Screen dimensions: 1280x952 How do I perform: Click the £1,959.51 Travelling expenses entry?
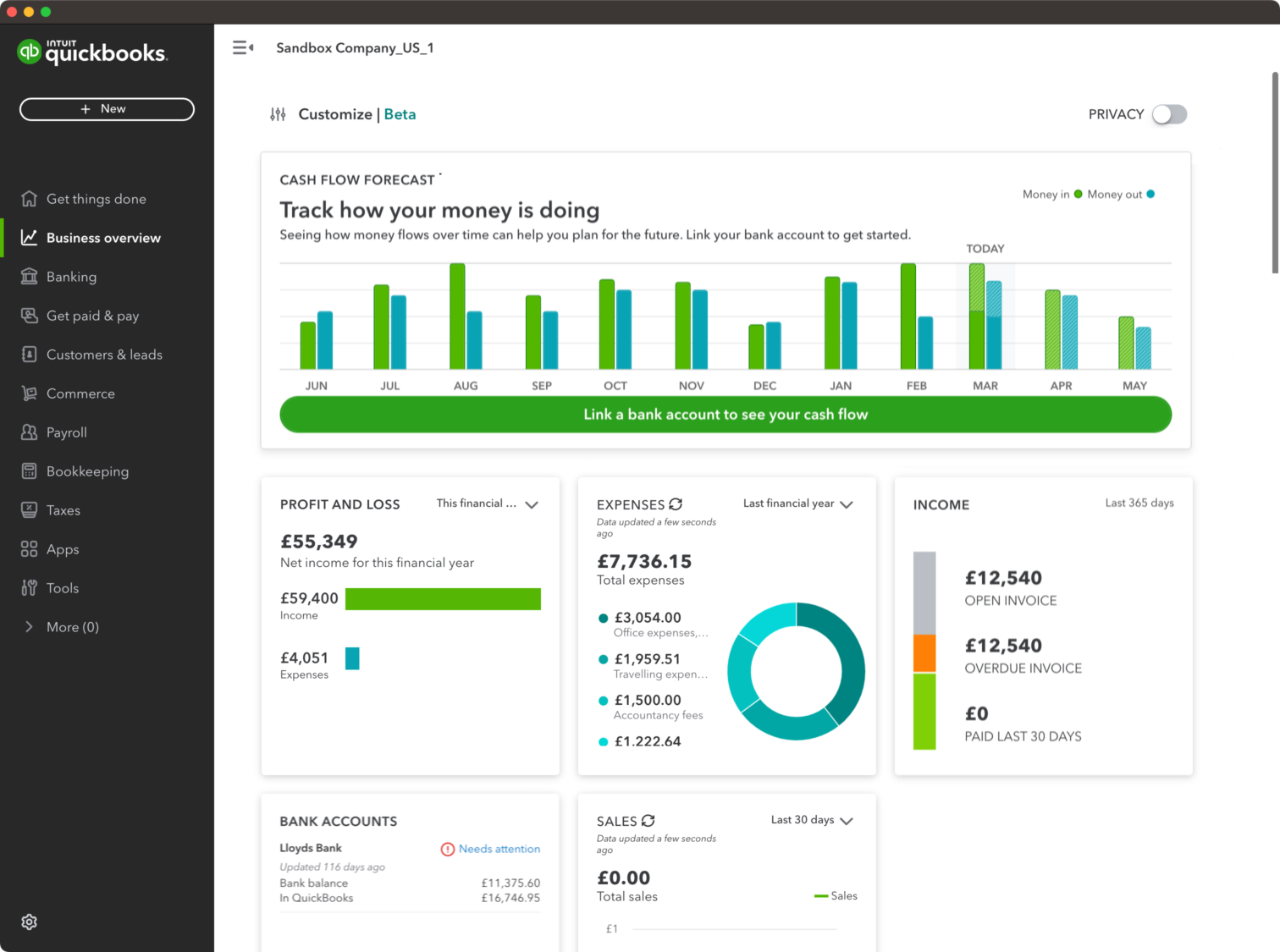tap(653, 666)
